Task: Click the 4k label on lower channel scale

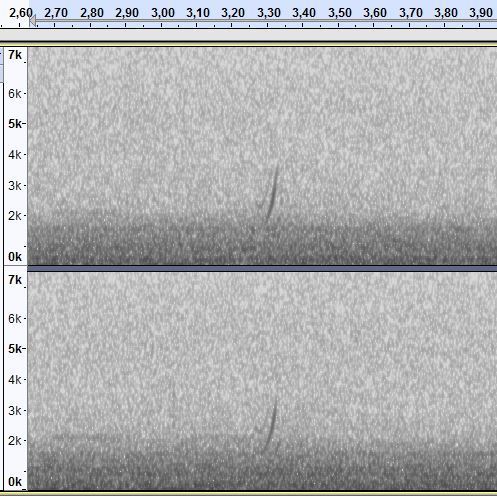Action: (15, 379)
